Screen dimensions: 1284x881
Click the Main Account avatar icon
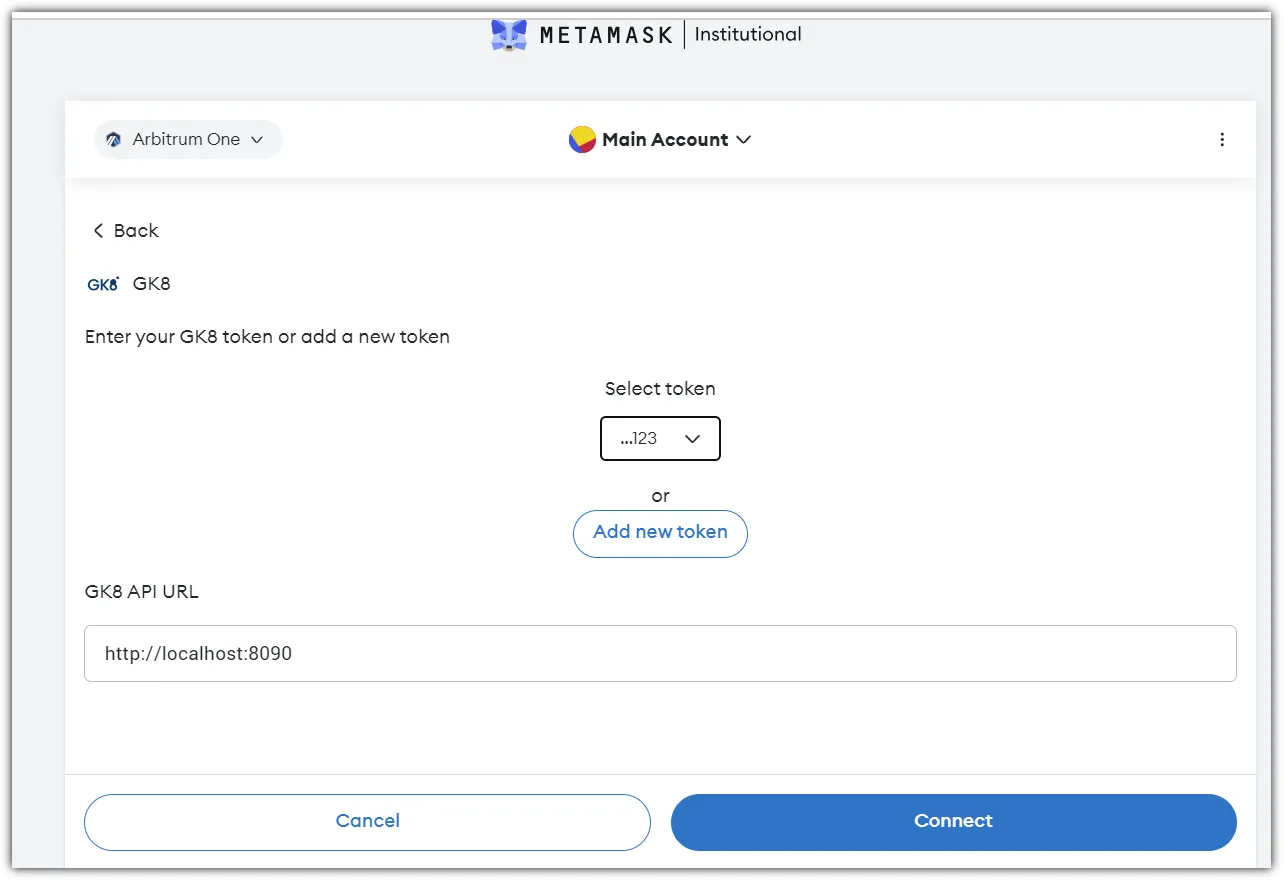(x=582, y=140)
